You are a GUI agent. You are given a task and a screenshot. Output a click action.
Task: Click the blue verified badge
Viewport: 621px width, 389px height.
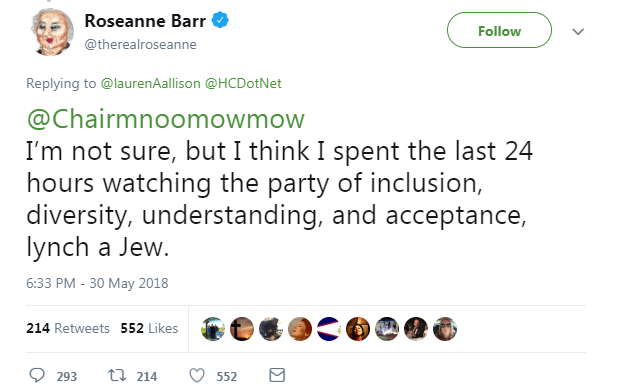[x=220, y=20]
